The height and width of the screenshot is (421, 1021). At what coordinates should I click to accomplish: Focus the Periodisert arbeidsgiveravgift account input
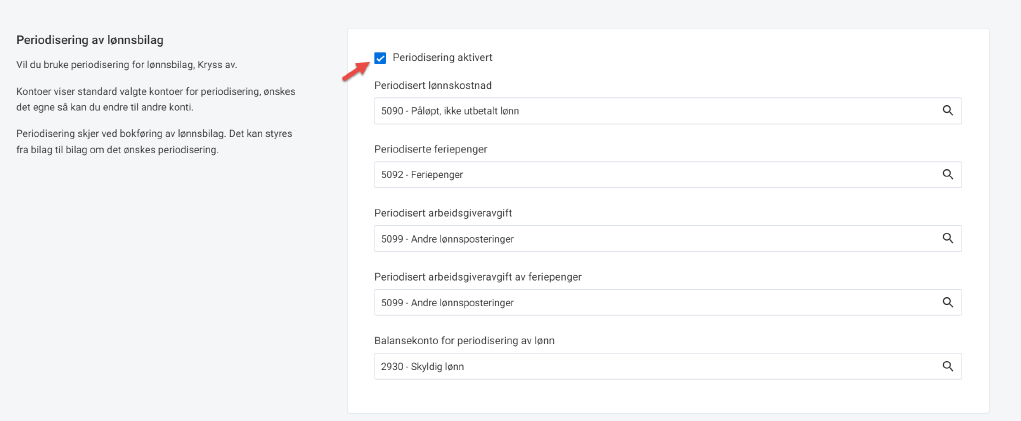point(650,239)
